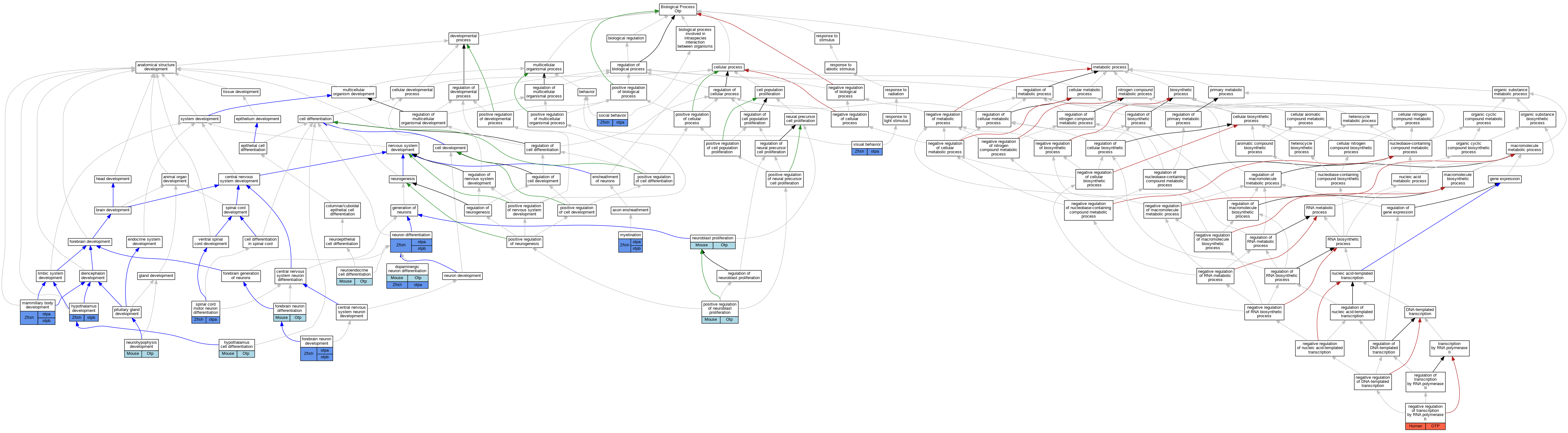The width and height of the screenshot is (1568, 433).
Task: Click the 'biological regulation' node
Action: pyautogui.click(x=626, y=38)
